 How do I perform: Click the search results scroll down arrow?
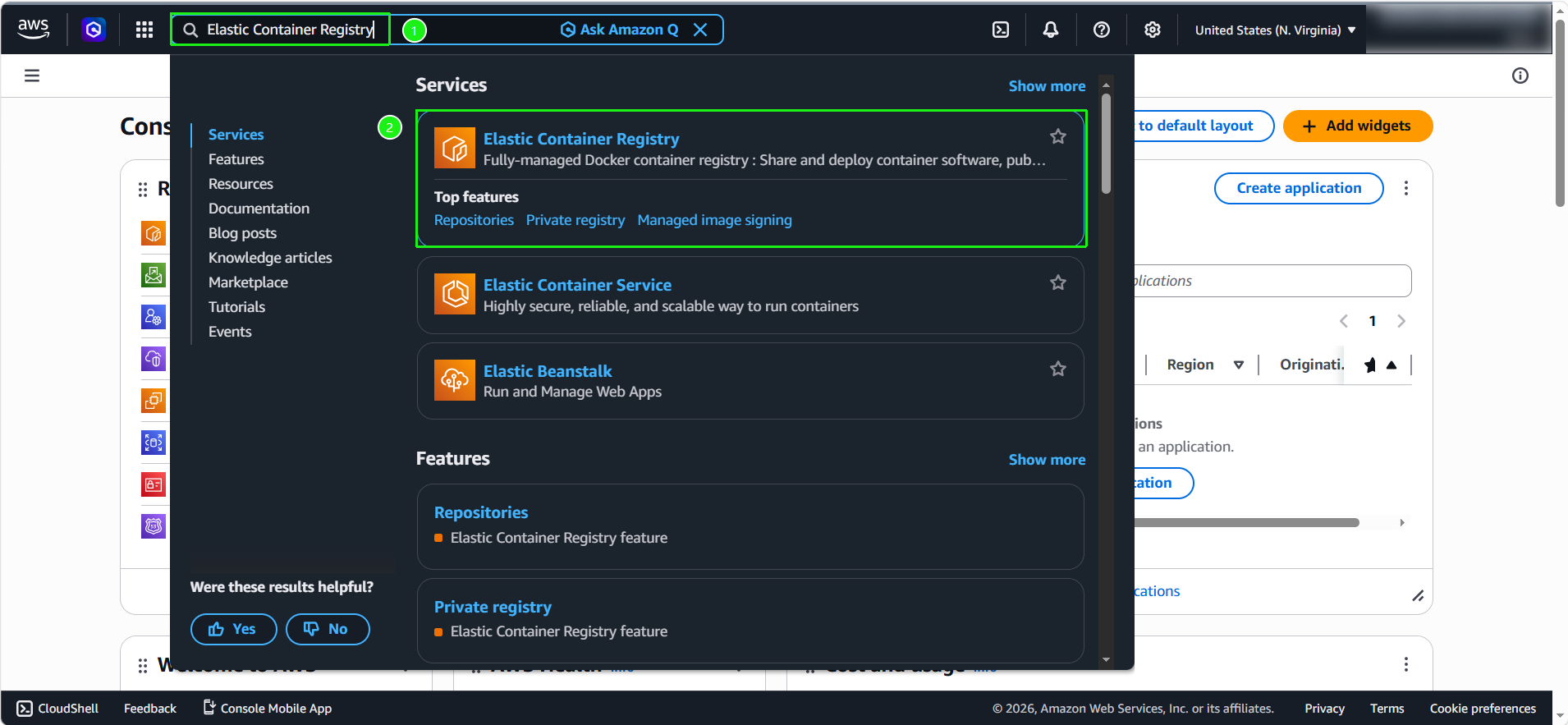pos(1106,659)
